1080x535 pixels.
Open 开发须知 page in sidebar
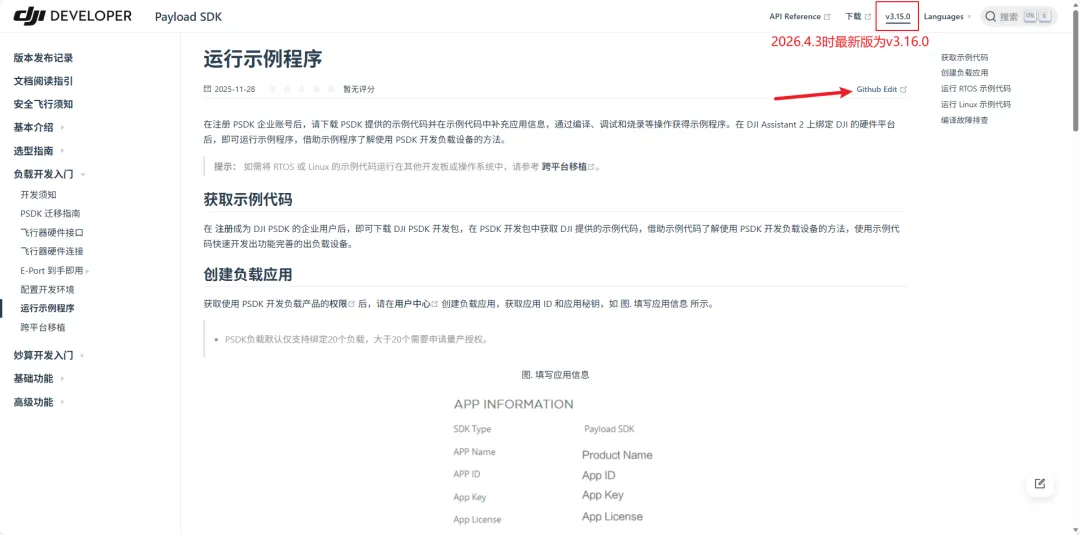[x=39, y=195]
